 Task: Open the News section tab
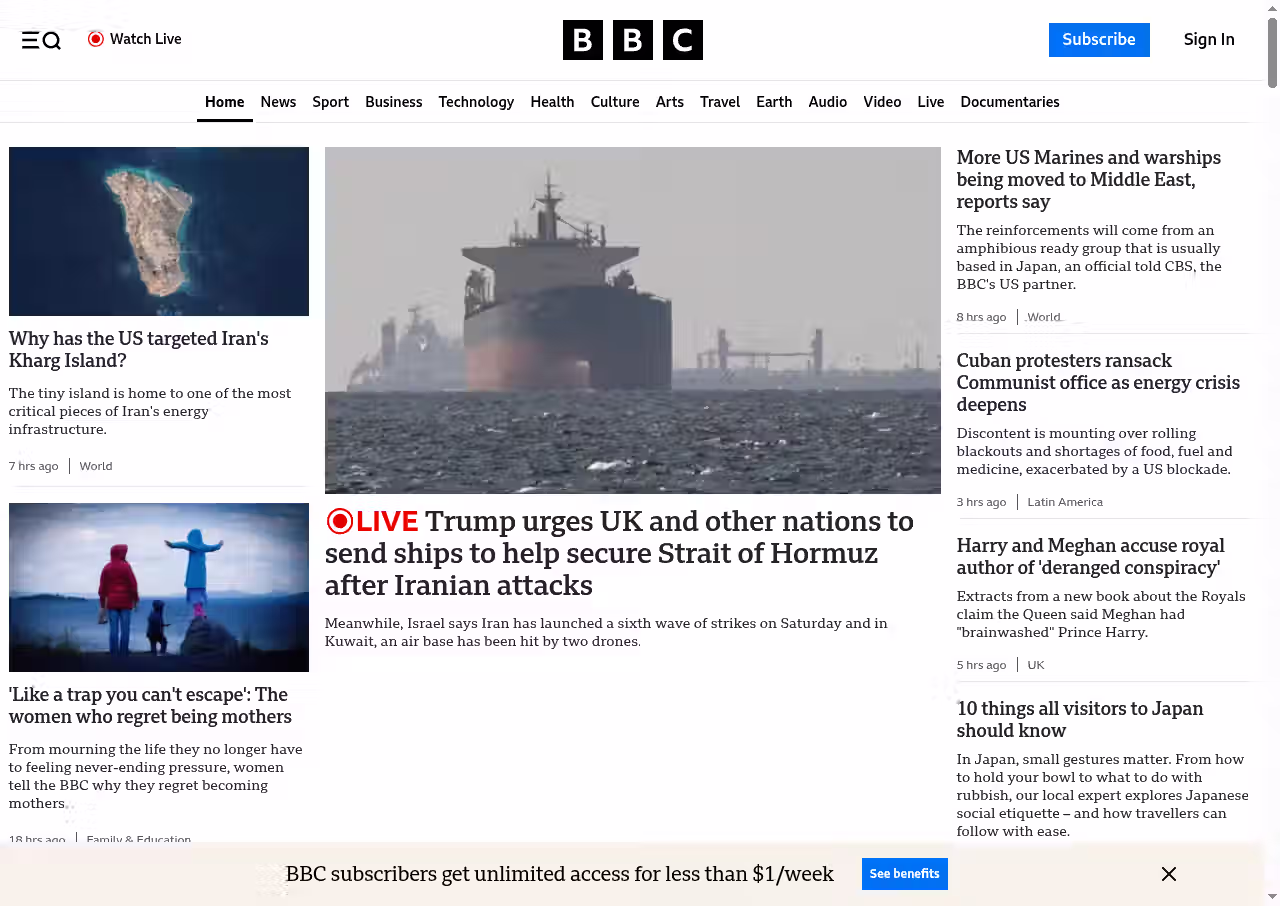click(278, 102)
